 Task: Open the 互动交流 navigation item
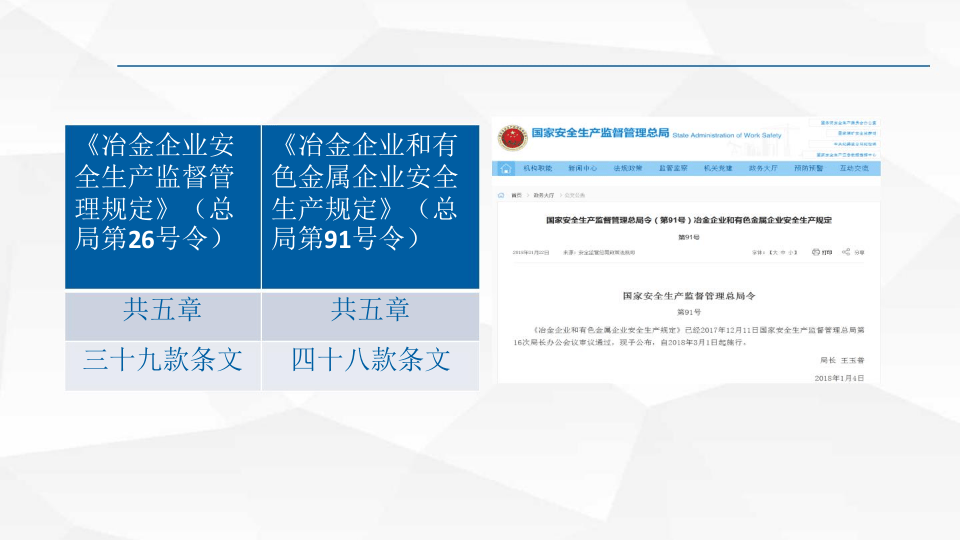point(853,168)
